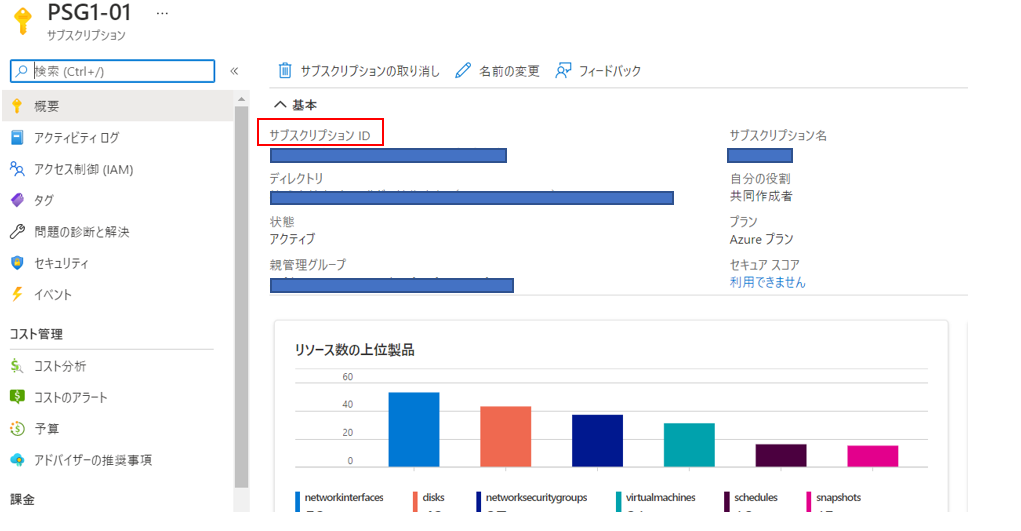This screenshot has height=531, width=1021.
Task: Click the trash icon for サブスクリプションの取り消し
Action: [x=285, y=70]
